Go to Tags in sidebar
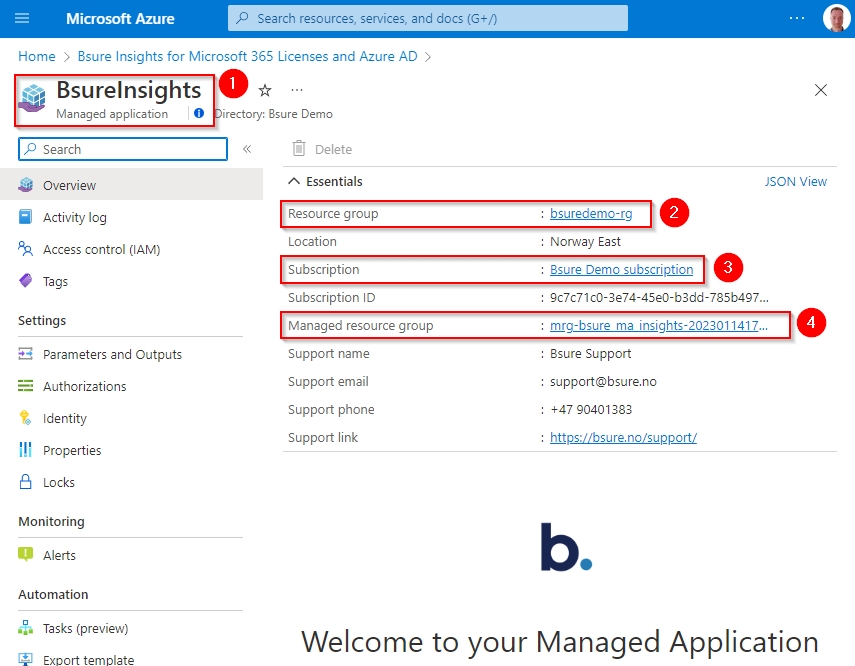This screenshot has width=855, height=666. tap(55, 281)
